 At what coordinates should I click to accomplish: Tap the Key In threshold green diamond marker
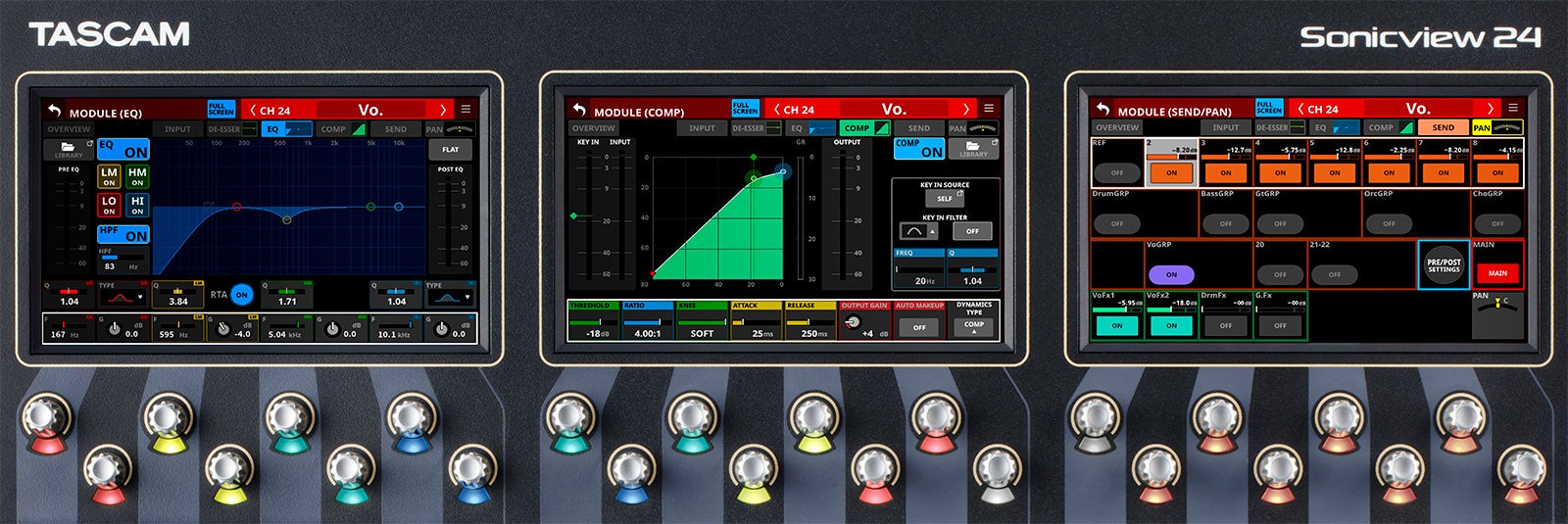[x=574, y=215]
